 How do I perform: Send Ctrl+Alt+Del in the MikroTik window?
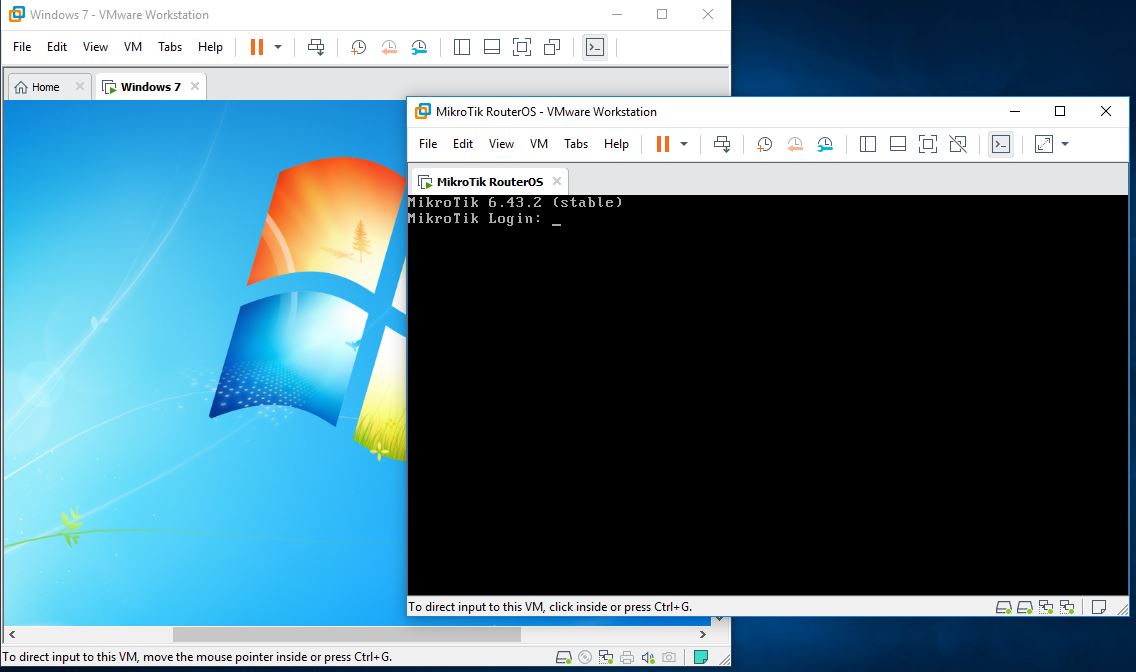coord(722,144)
